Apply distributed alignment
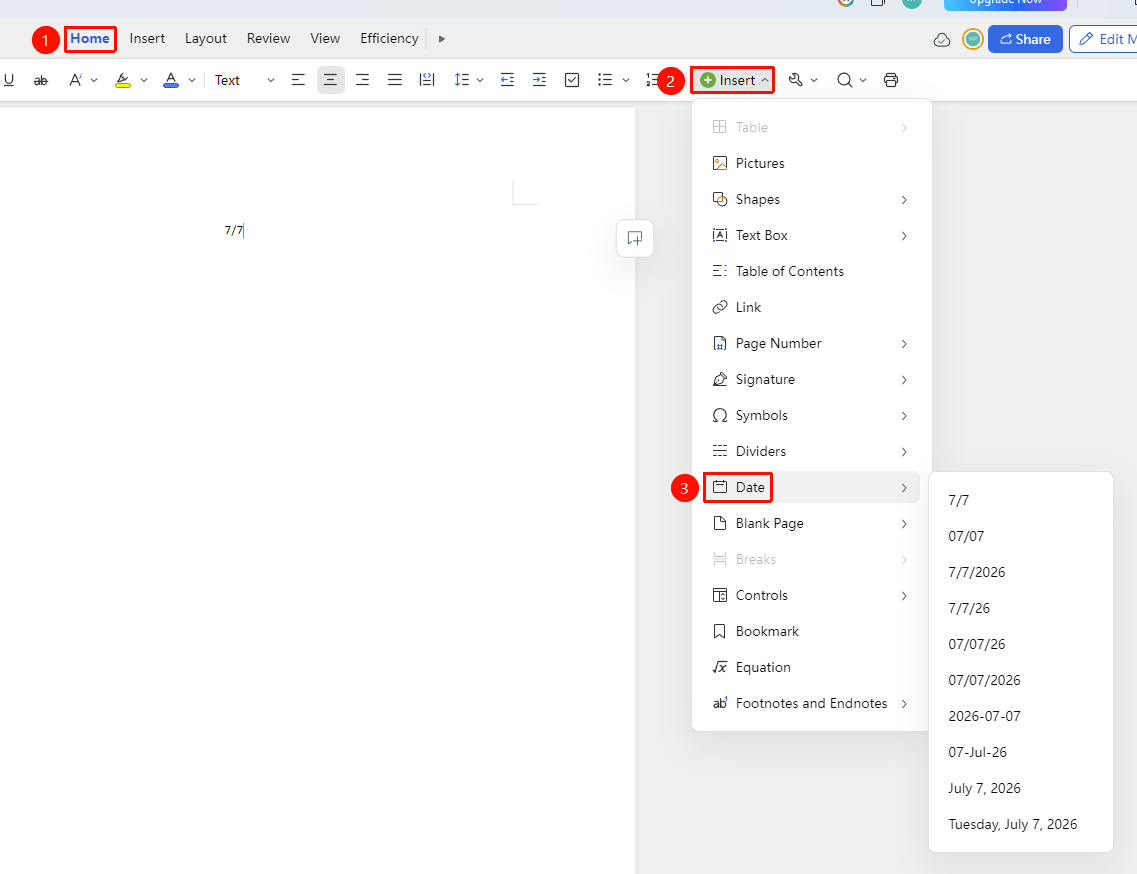Viewport: 1137px width, 874px height. coord(427,80)
